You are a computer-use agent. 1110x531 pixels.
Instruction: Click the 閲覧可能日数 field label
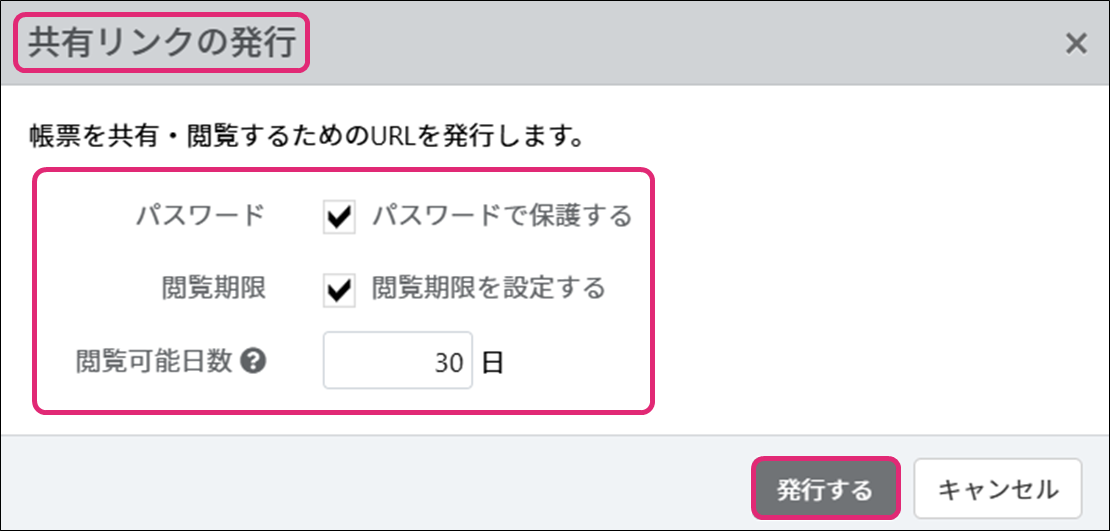click(154, 362)
